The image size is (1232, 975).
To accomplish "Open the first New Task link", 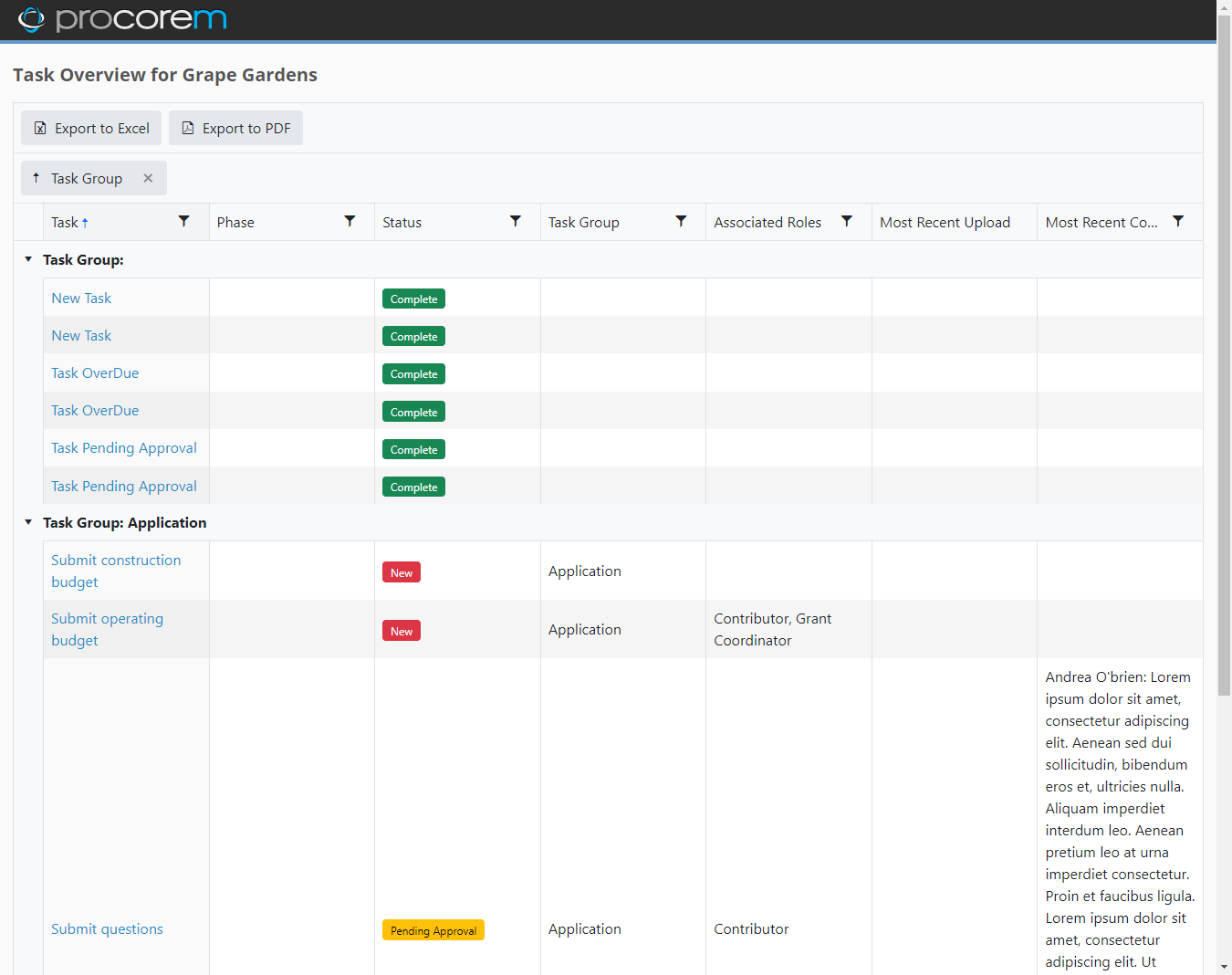I will (81, 298).
